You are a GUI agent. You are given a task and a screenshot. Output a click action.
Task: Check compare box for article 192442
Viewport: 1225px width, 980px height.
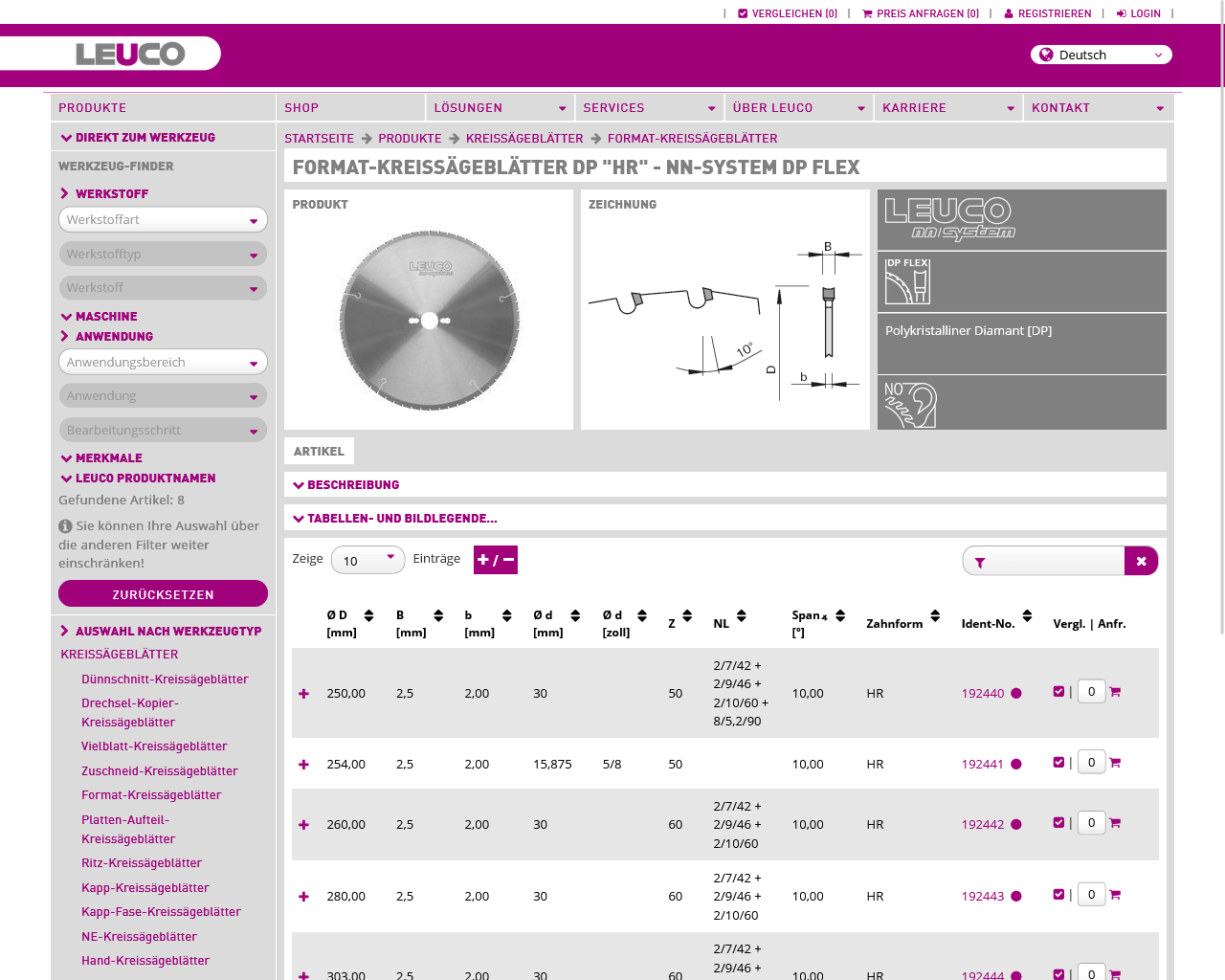tap(1058, 823)
